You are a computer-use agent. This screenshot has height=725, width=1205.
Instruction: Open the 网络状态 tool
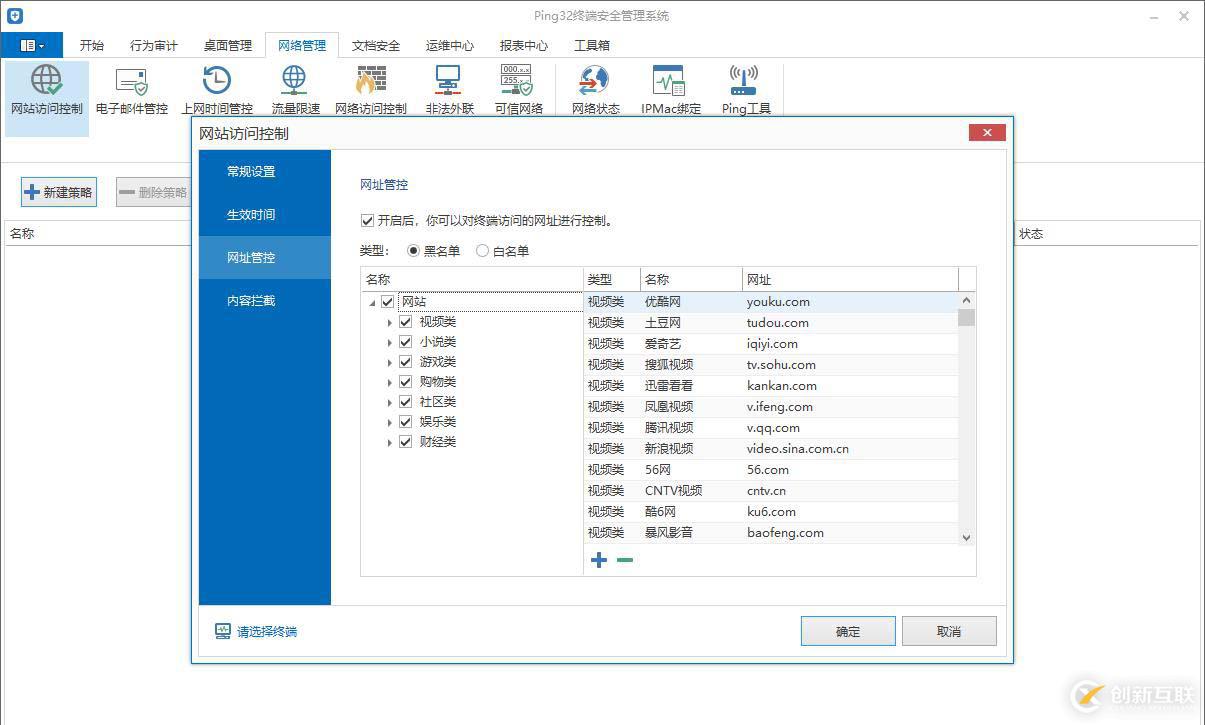coord(595,91)
